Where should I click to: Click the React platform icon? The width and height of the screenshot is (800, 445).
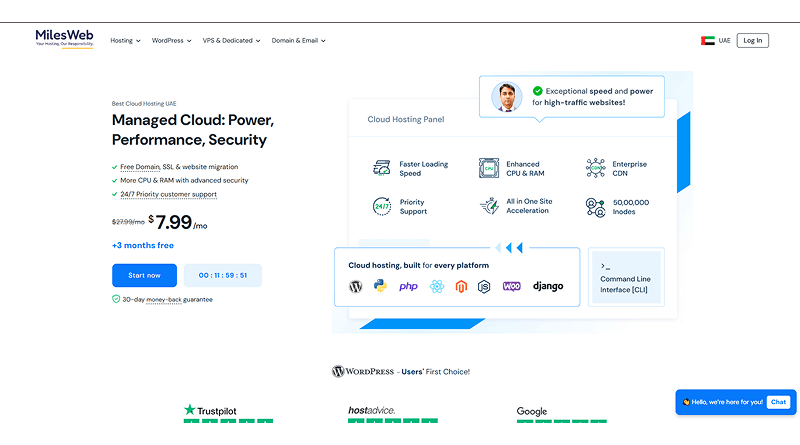[x=437, y=286]
